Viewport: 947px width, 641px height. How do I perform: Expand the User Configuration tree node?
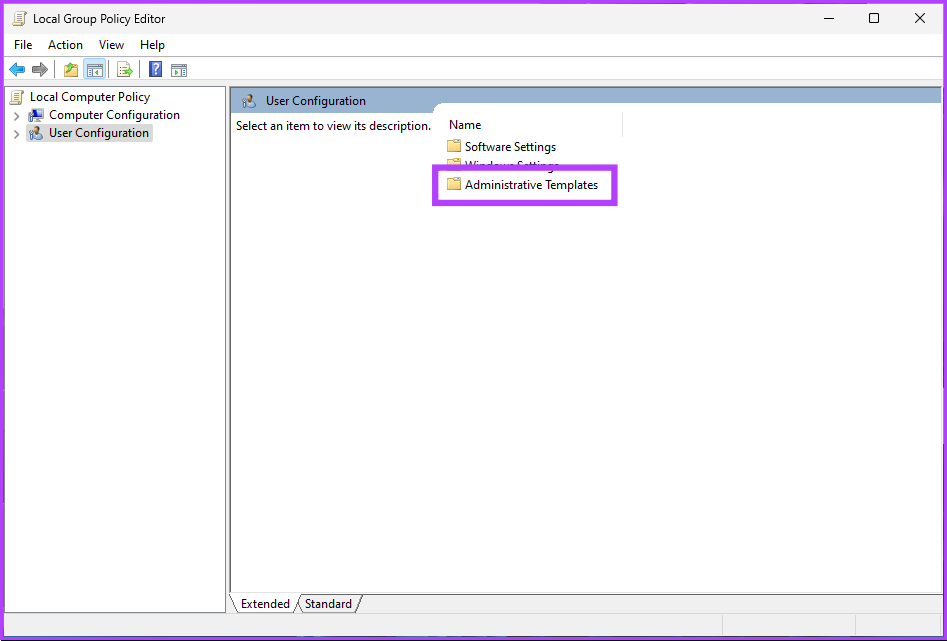pos(16,134)
